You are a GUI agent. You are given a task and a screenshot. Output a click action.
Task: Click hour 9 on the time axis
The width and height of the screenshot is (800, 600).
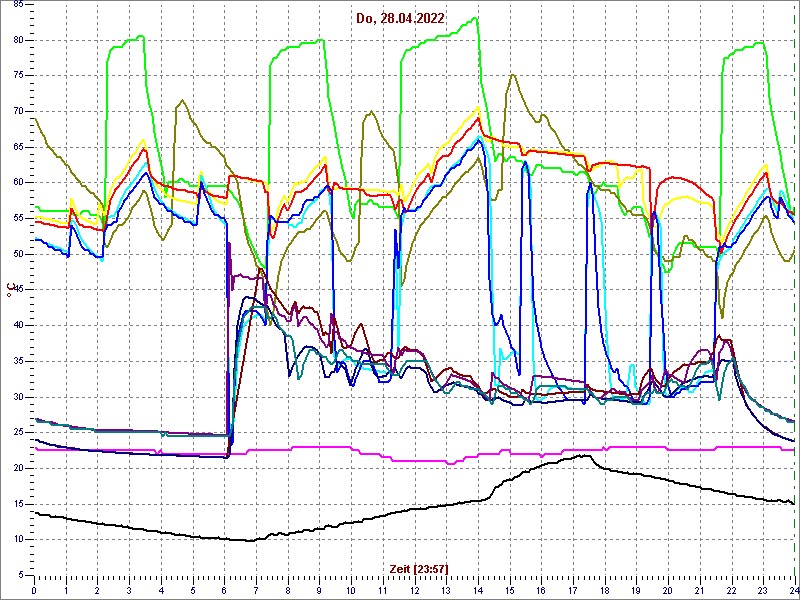(x=319, y=590)
